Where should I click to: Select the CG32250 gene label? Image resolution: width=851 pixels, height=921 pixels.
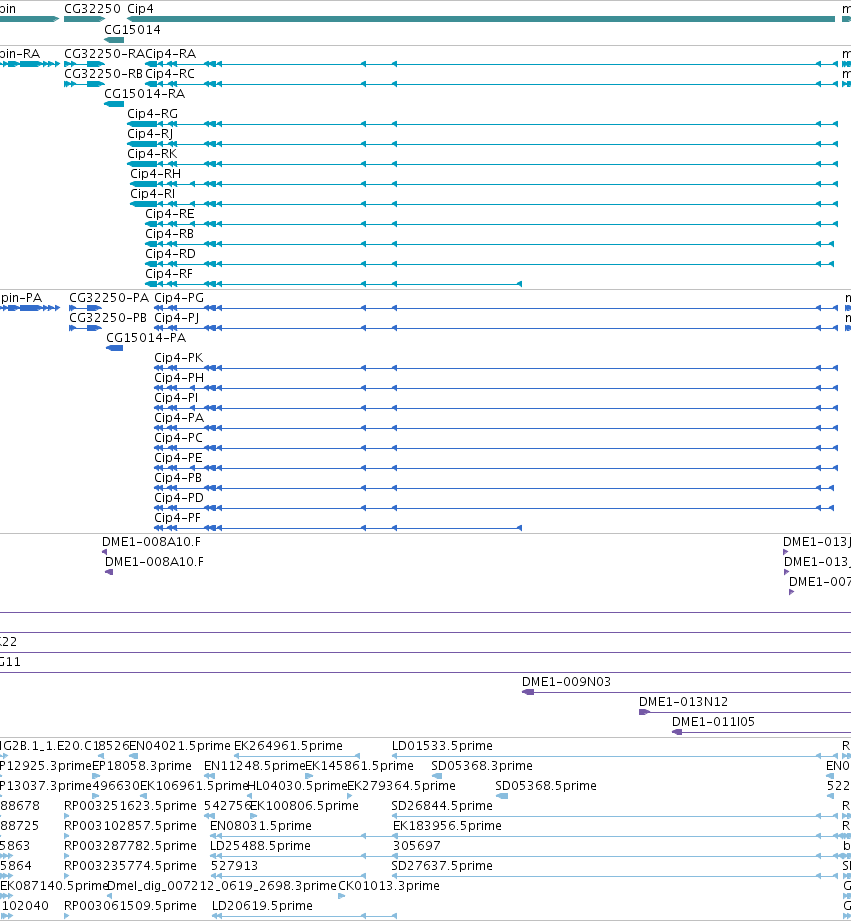tap(92, 9)
